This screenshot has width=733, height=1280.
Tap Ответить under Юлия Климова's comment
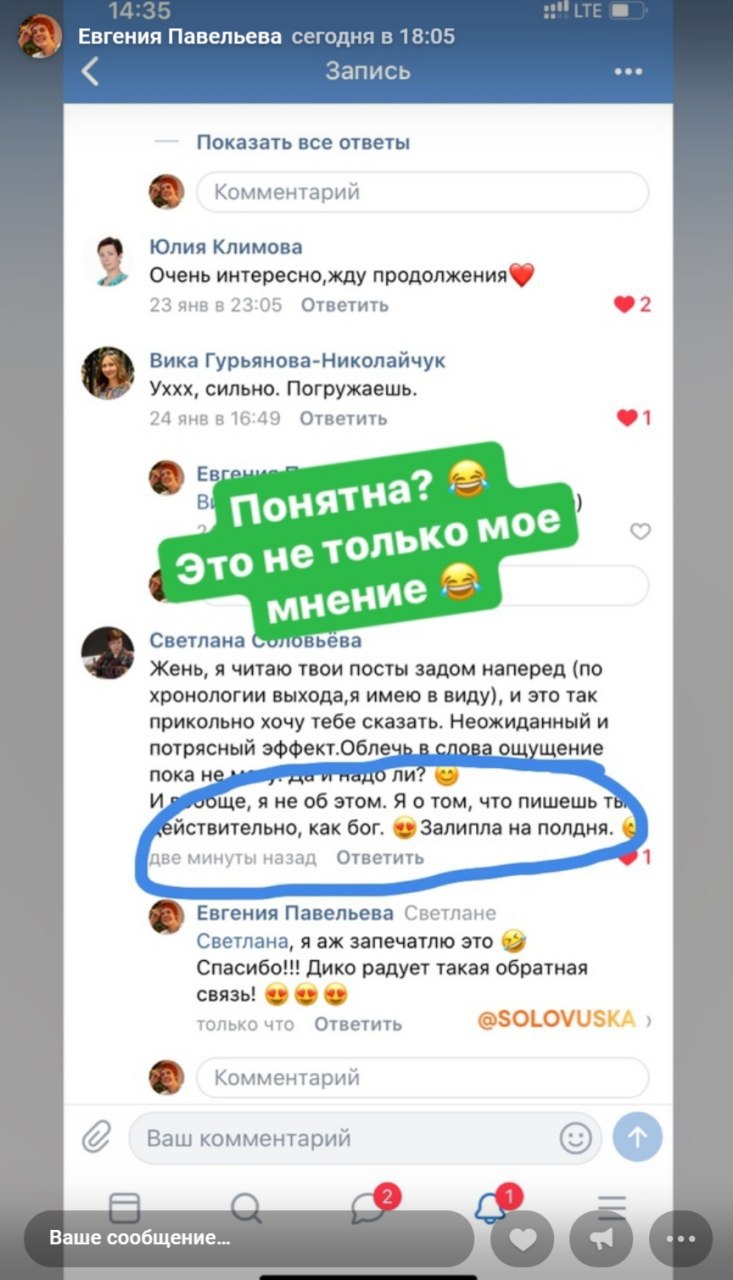(345, 305)
